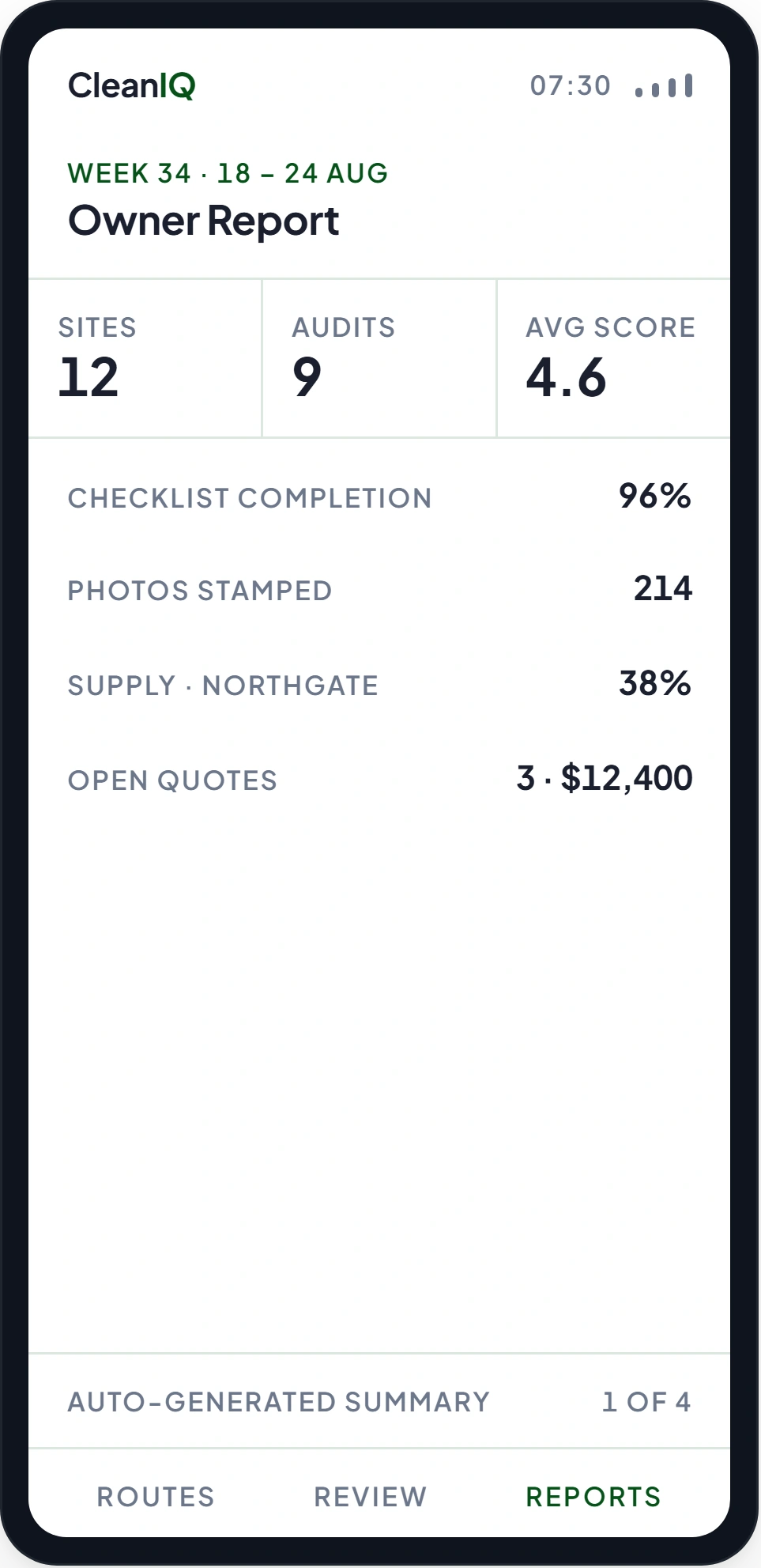Click the Week 34 date range label
Viewport: 761px width, 1568px height.
point(228,173)
